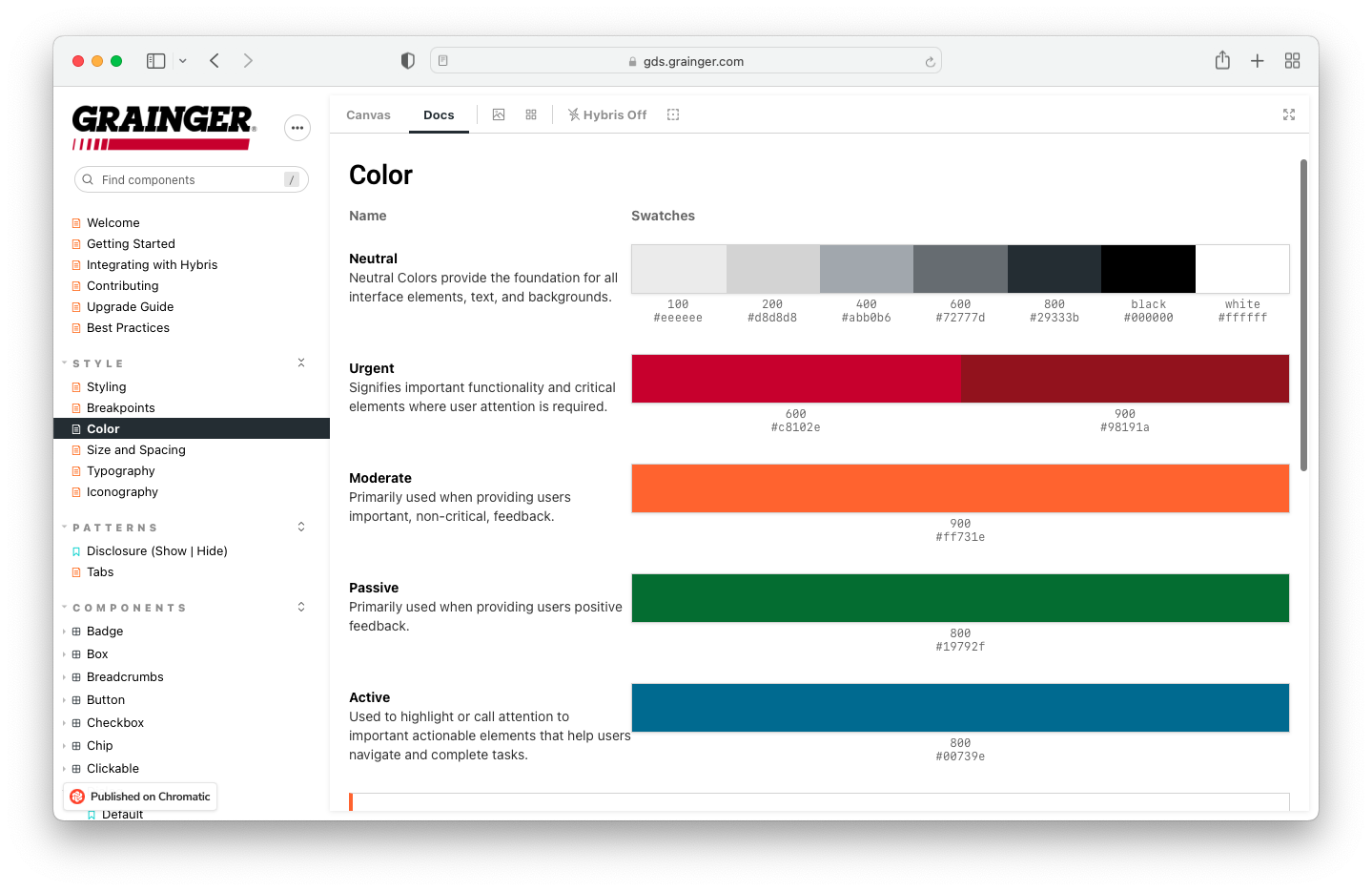Open the Safari share icon
Viewport: 1372px width, 891px height.
[1222, 60]
